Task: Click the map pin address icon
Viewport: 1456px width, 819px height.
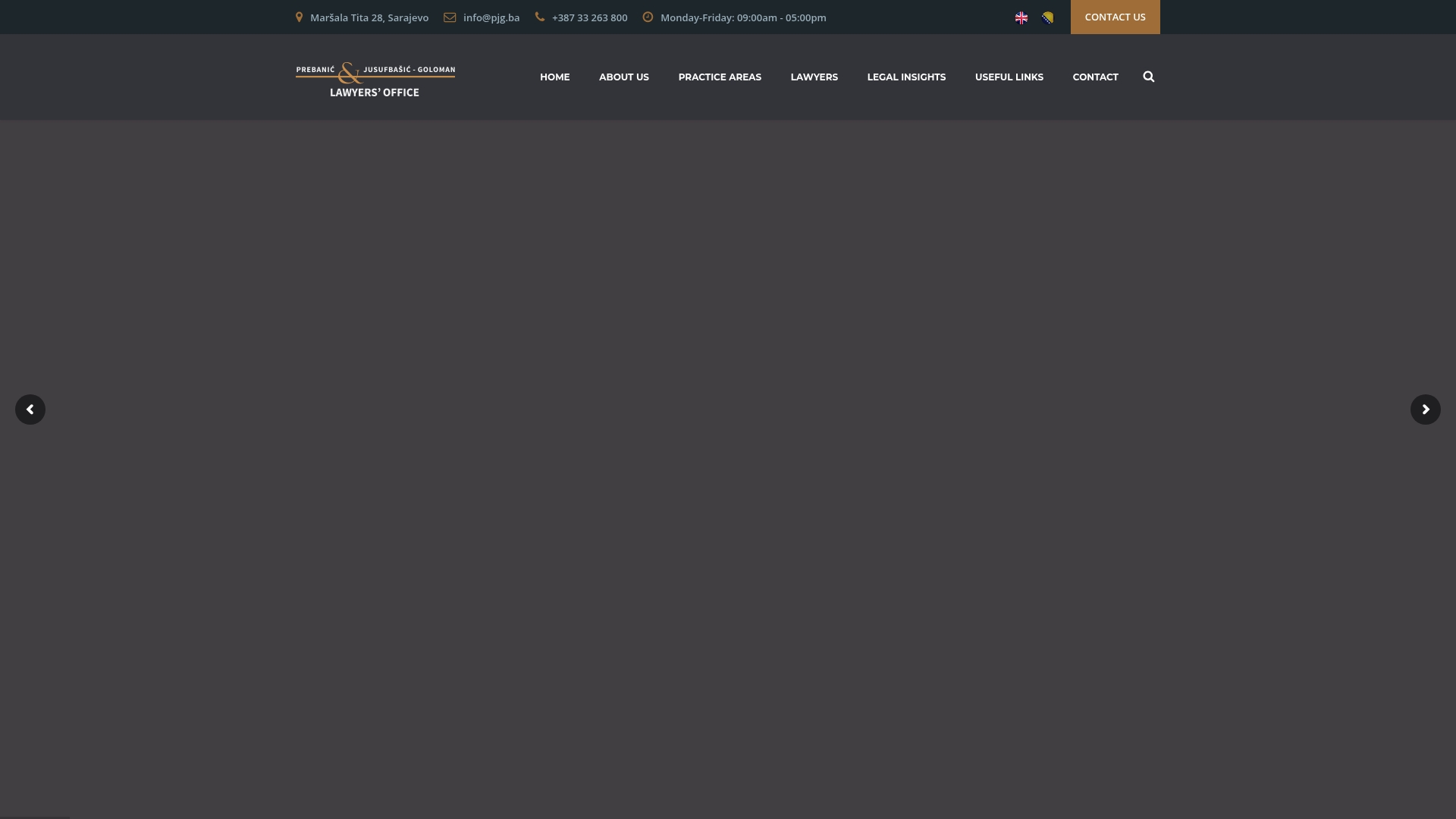Action: click(x=299, y=17)
